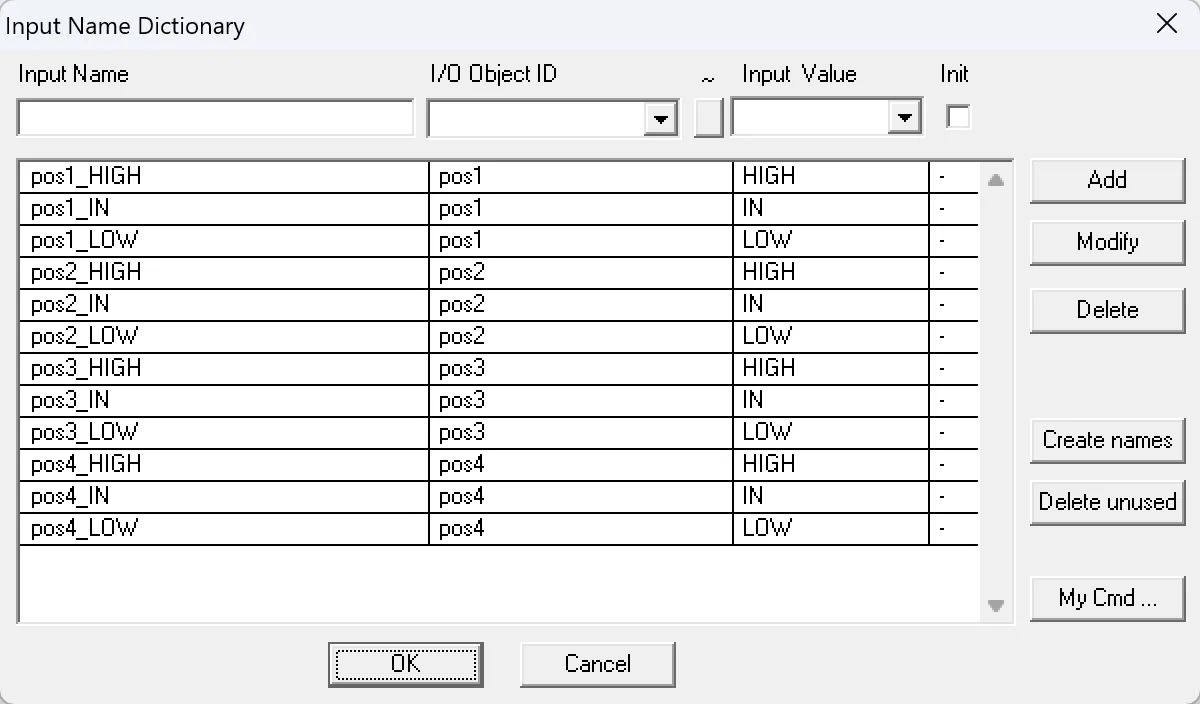
Task: Click the Delete button
Action: click(x=1107, y=310)
